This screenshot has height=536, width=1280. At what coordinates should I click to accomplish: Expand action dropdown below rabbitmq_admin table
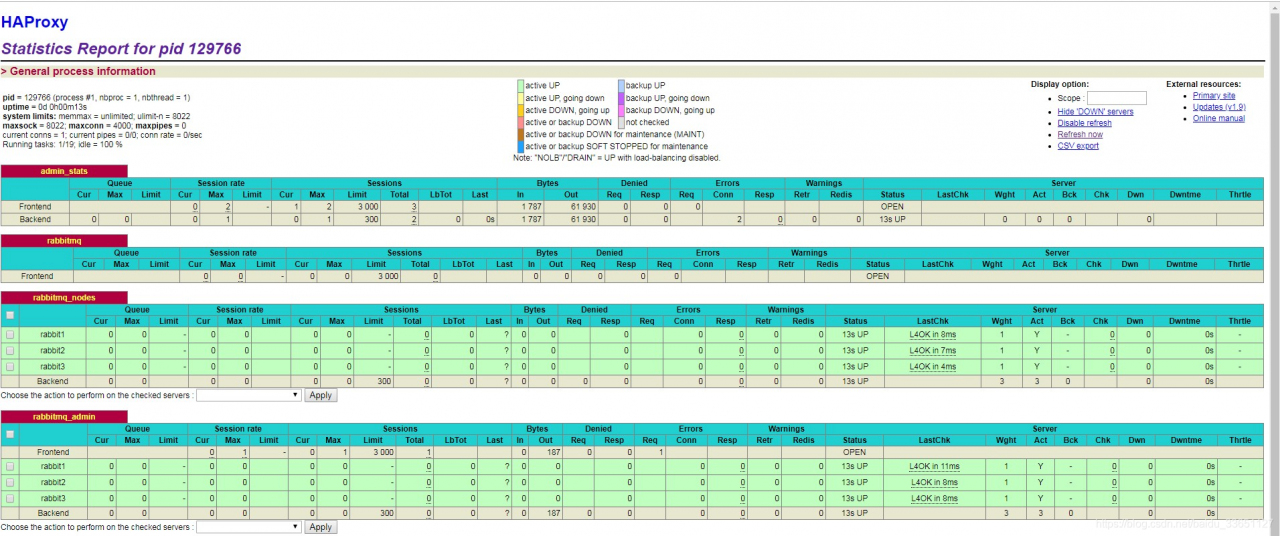click(248, 527)
